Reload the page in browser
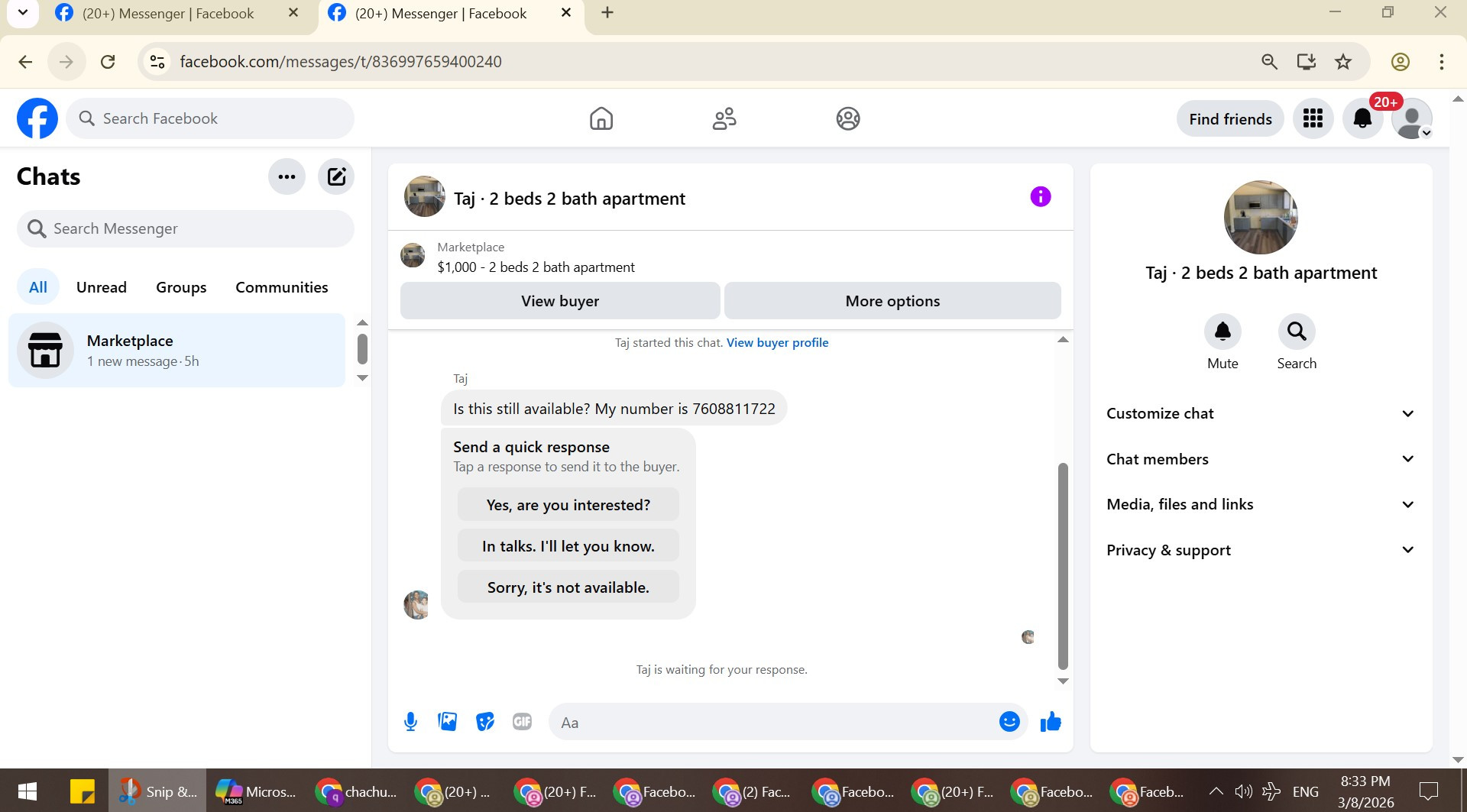This screenshot has height=812, width=1467. pyautogui.click(x=108, y=61)
